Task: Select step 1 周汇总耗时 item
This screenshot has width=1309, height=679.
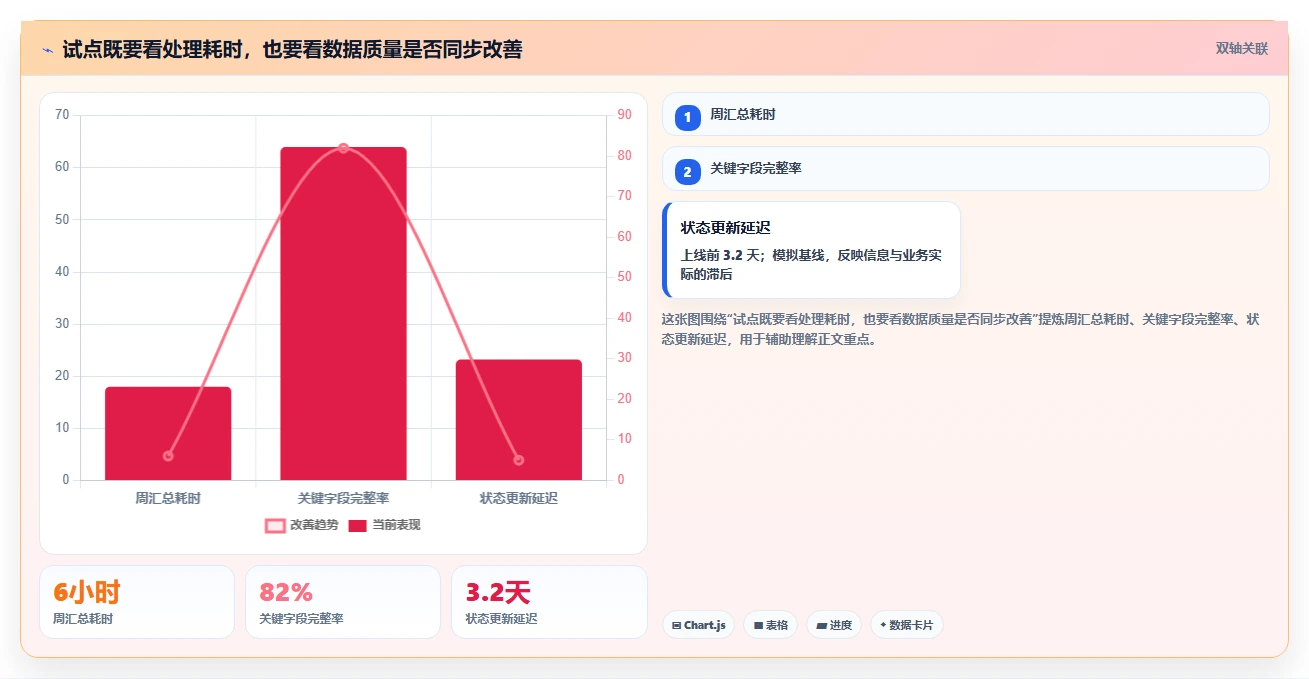Action: [x=965, y=114]
